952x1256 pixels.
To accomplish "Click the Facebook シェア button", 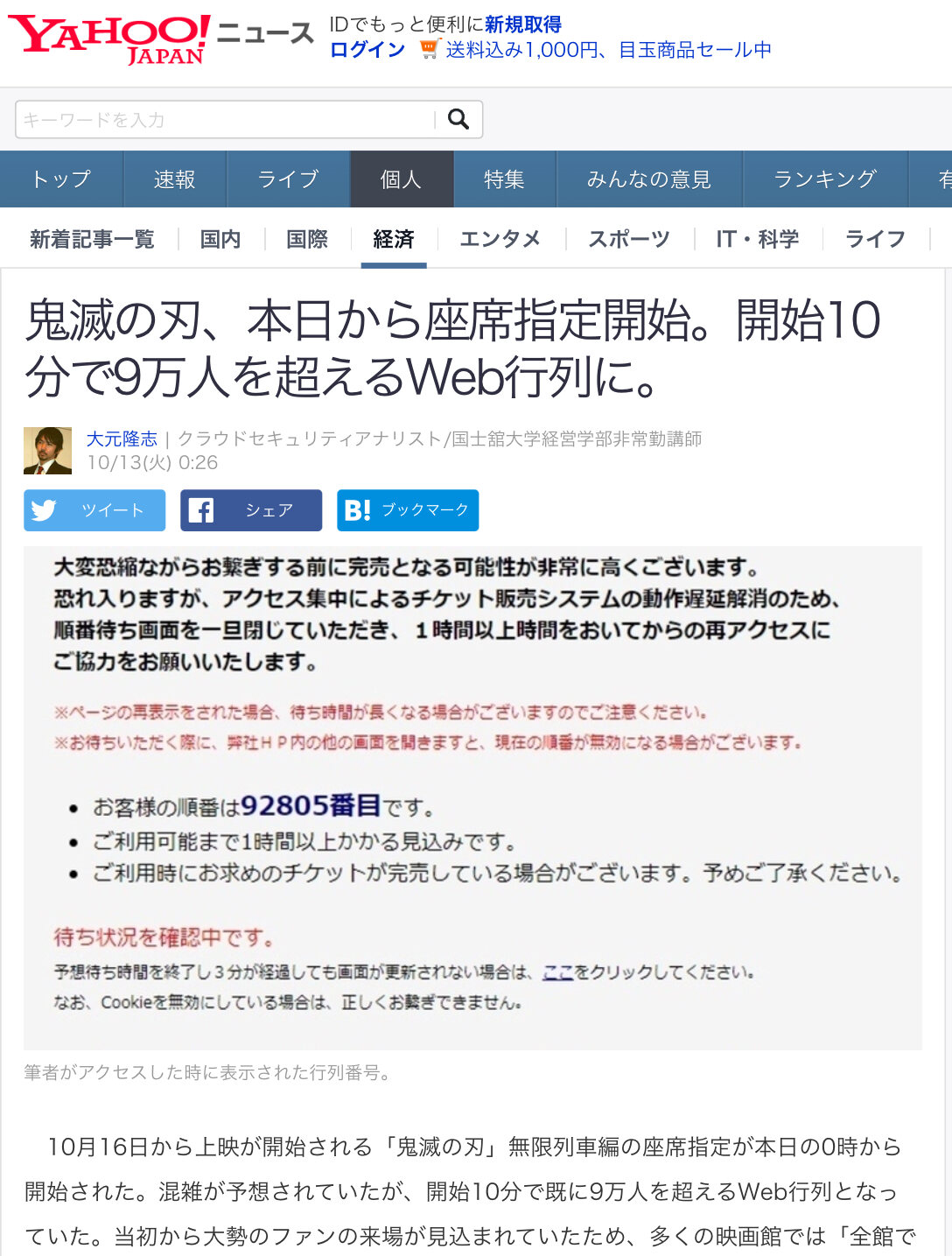I will 251,510.
